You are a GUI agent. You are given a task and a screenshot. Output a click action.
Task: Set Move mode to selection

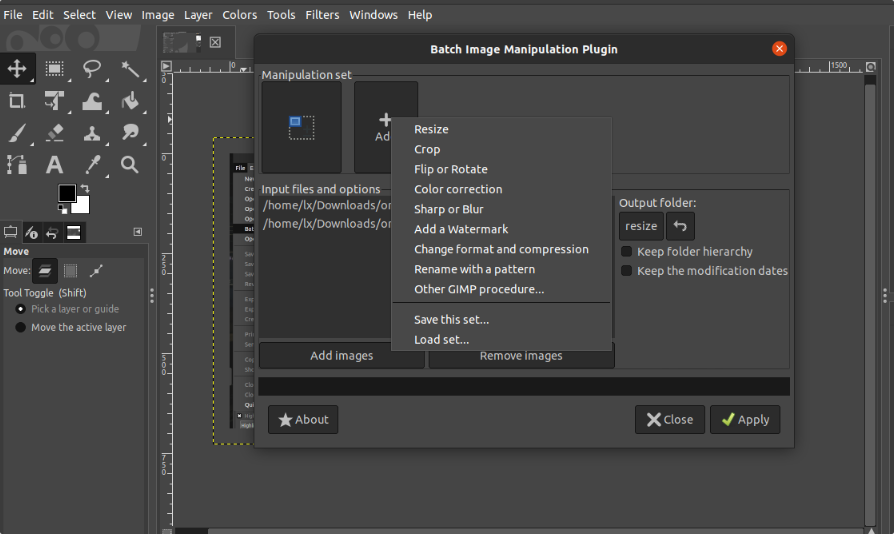pos(71,271)
